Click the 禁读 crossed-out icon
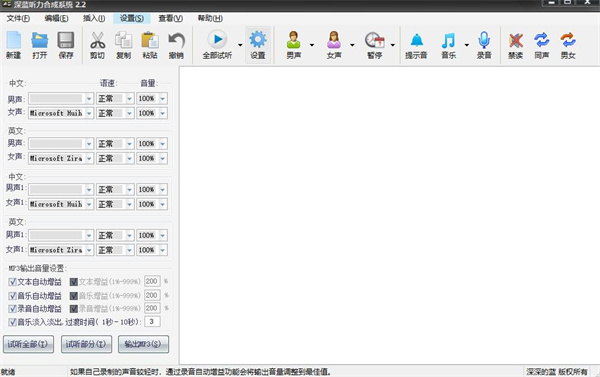This screenshot has height=377, width=600. pos(516,45)
